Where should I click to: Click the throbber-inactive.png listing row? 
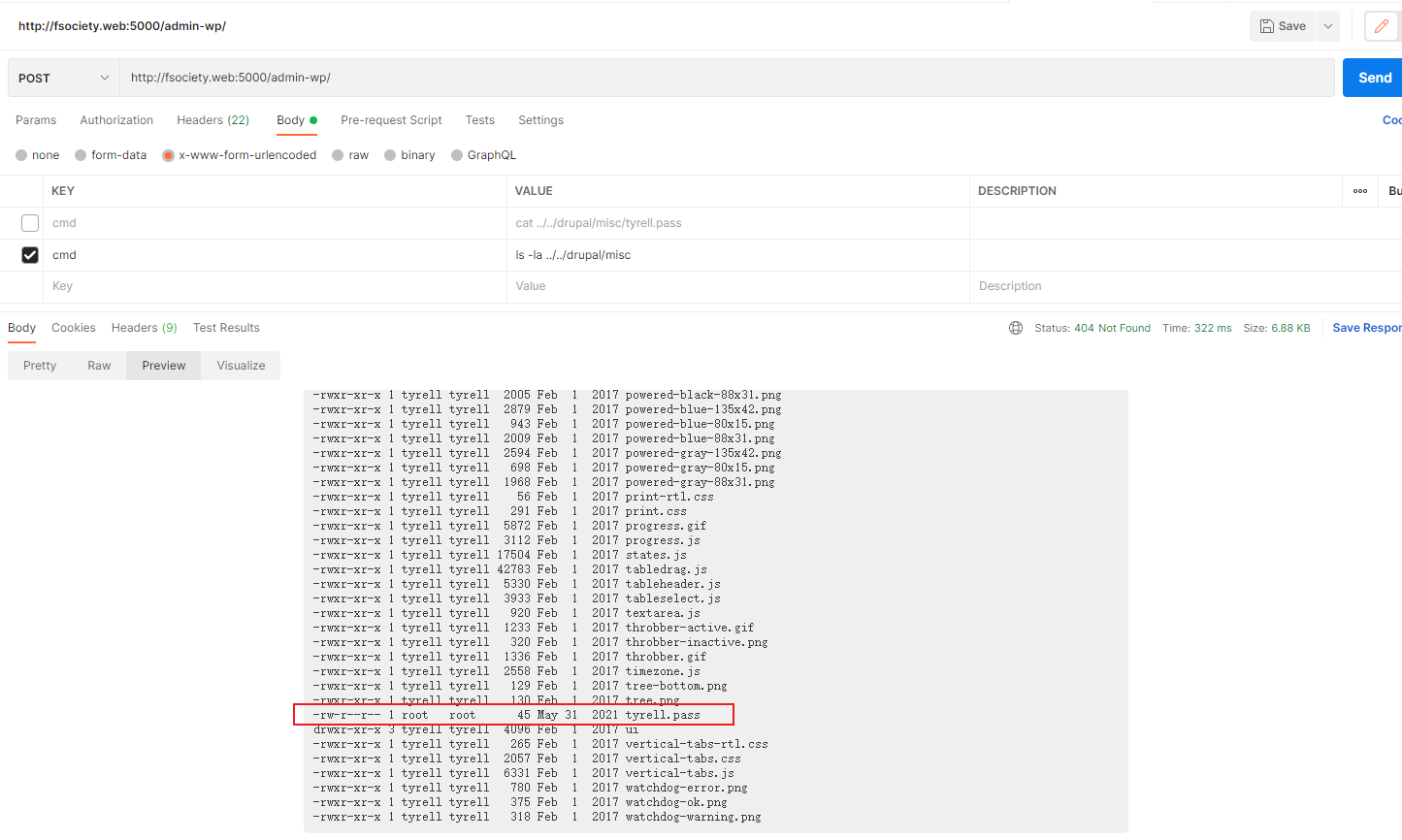(540, 642)
